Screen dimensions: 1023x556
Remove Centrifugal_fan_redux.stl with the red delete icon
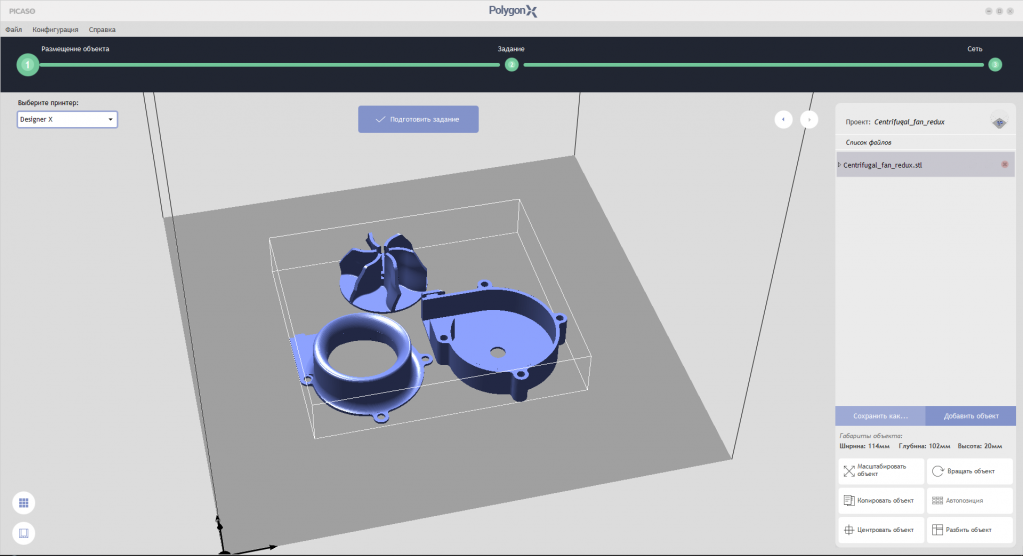coord(1004,164)
